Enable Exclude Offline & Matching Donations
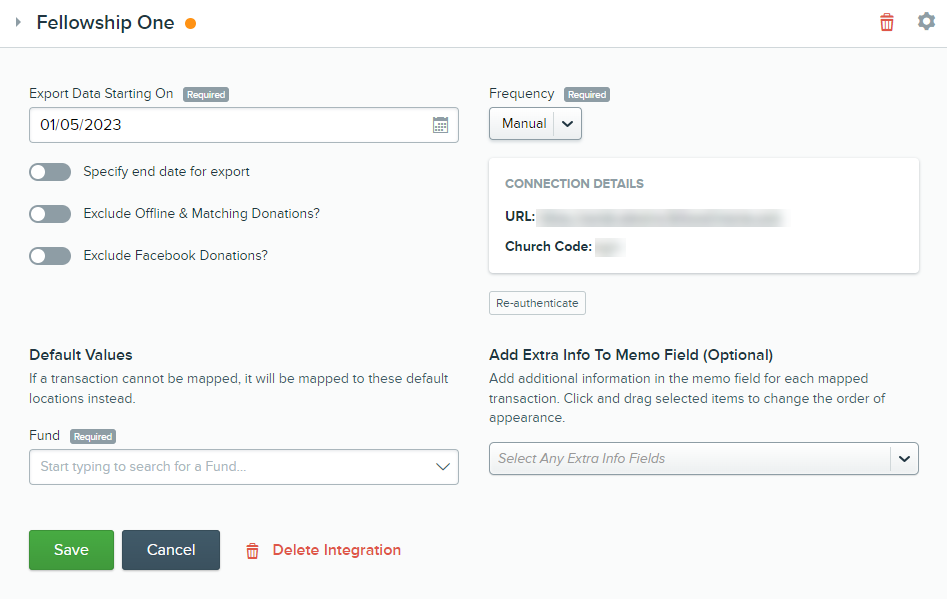Image resolution: width=947 pixels, height=599 pixels. [50, 214]
